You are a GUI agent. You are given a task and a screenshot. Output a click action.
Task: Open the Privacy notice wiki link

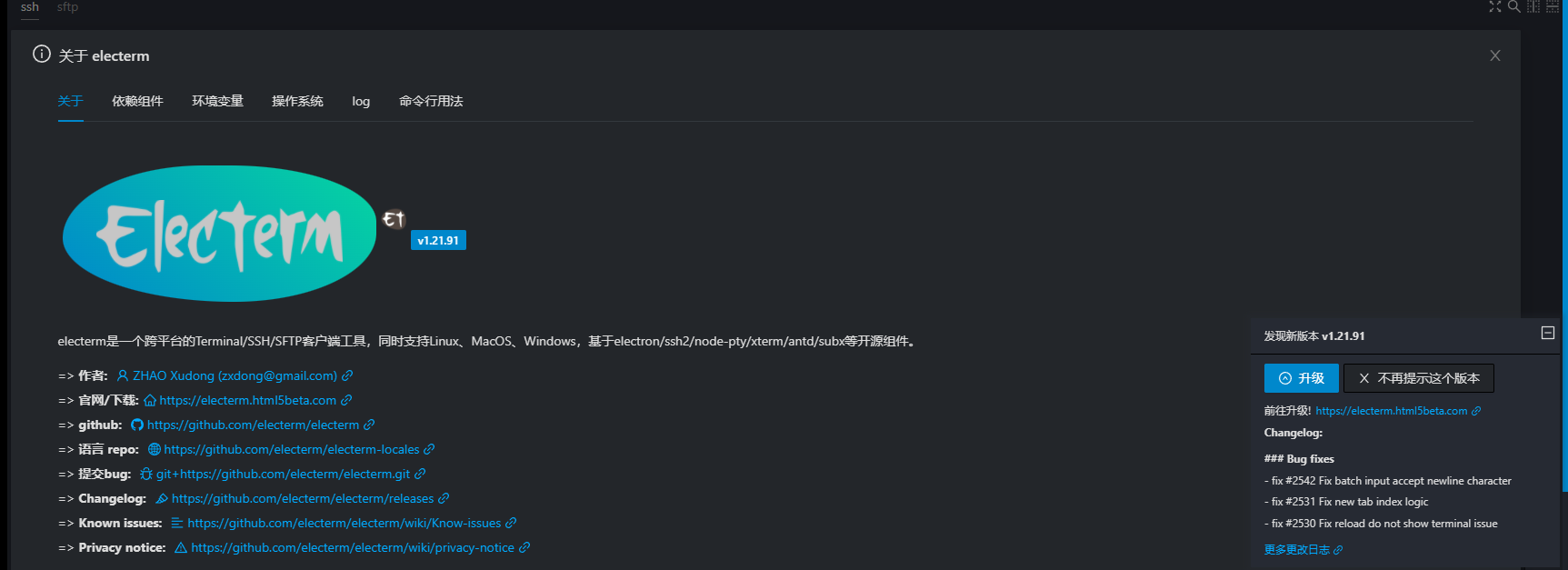[x=353, y=547]
